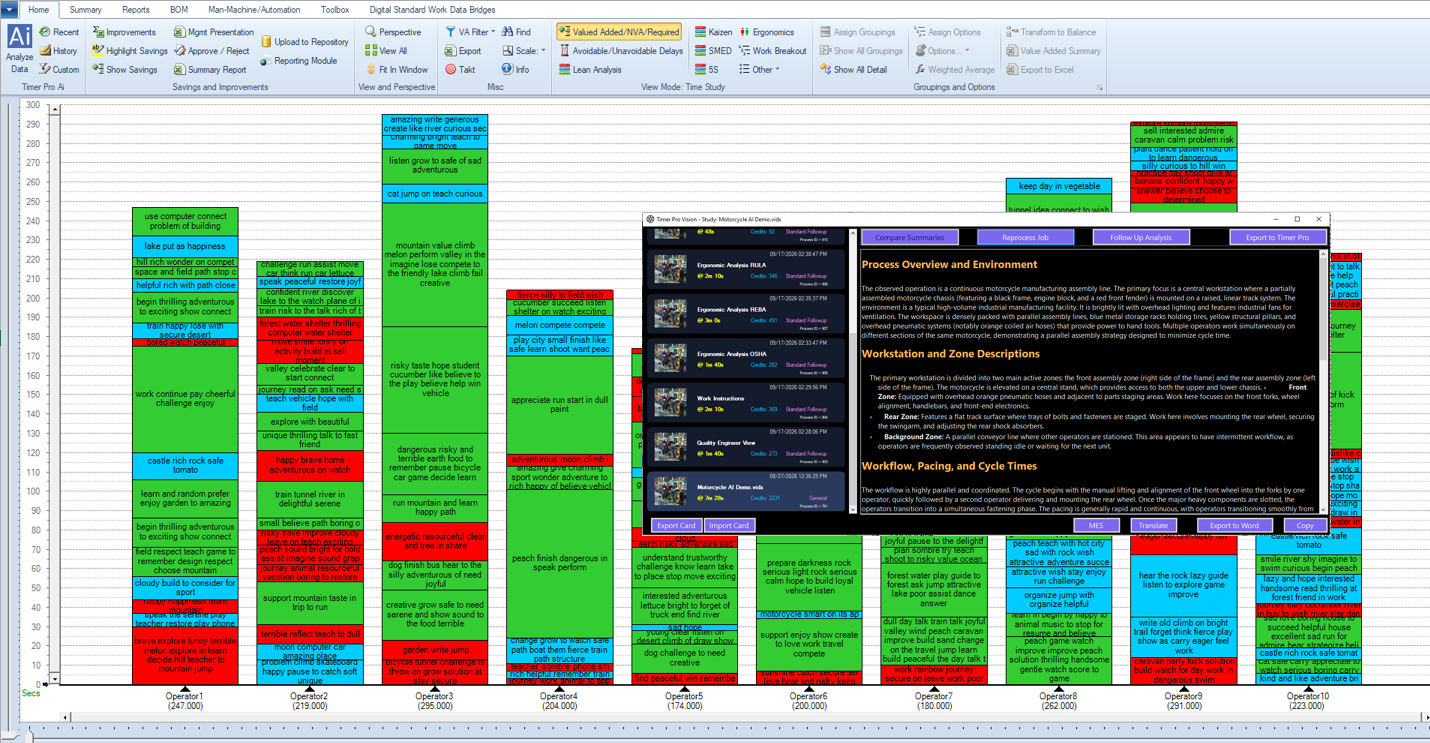
Task: Click Approve / Reject
Action: 211,51
